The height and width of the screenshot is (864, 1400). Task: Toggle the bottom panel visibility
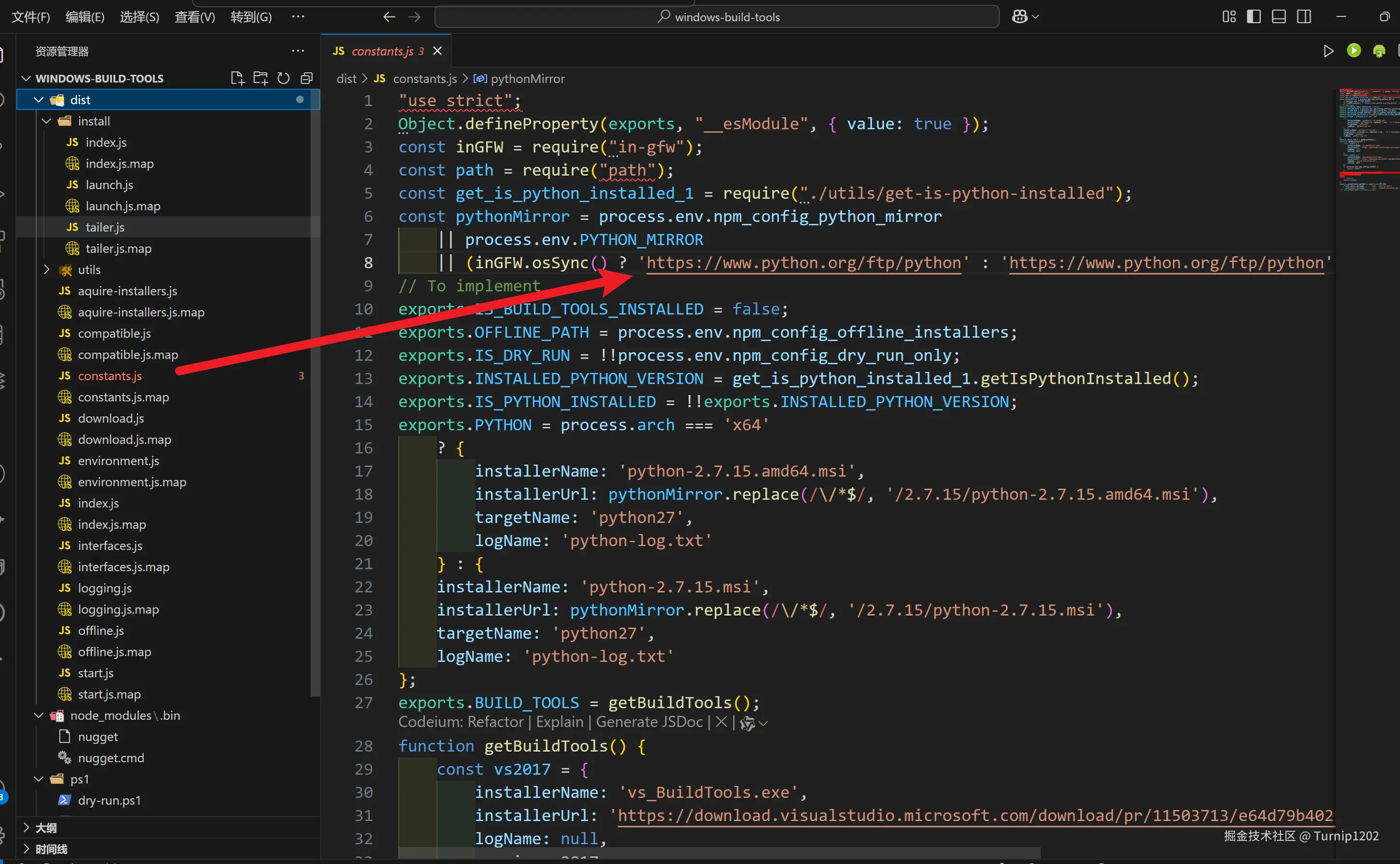[1279, 16]
